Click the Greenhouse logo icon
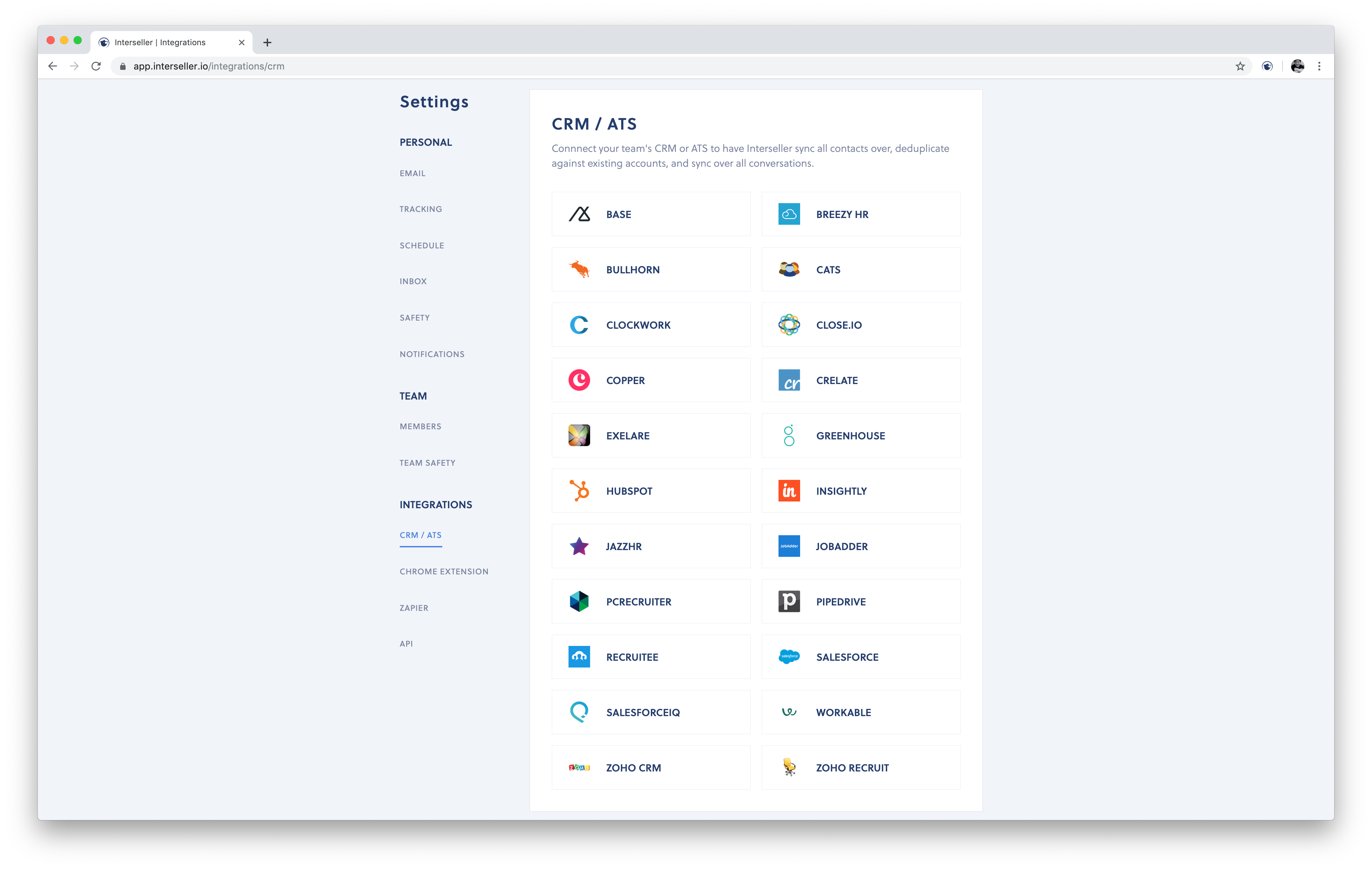This screenshot has height=870, width=1372. (x=789, y=435)
